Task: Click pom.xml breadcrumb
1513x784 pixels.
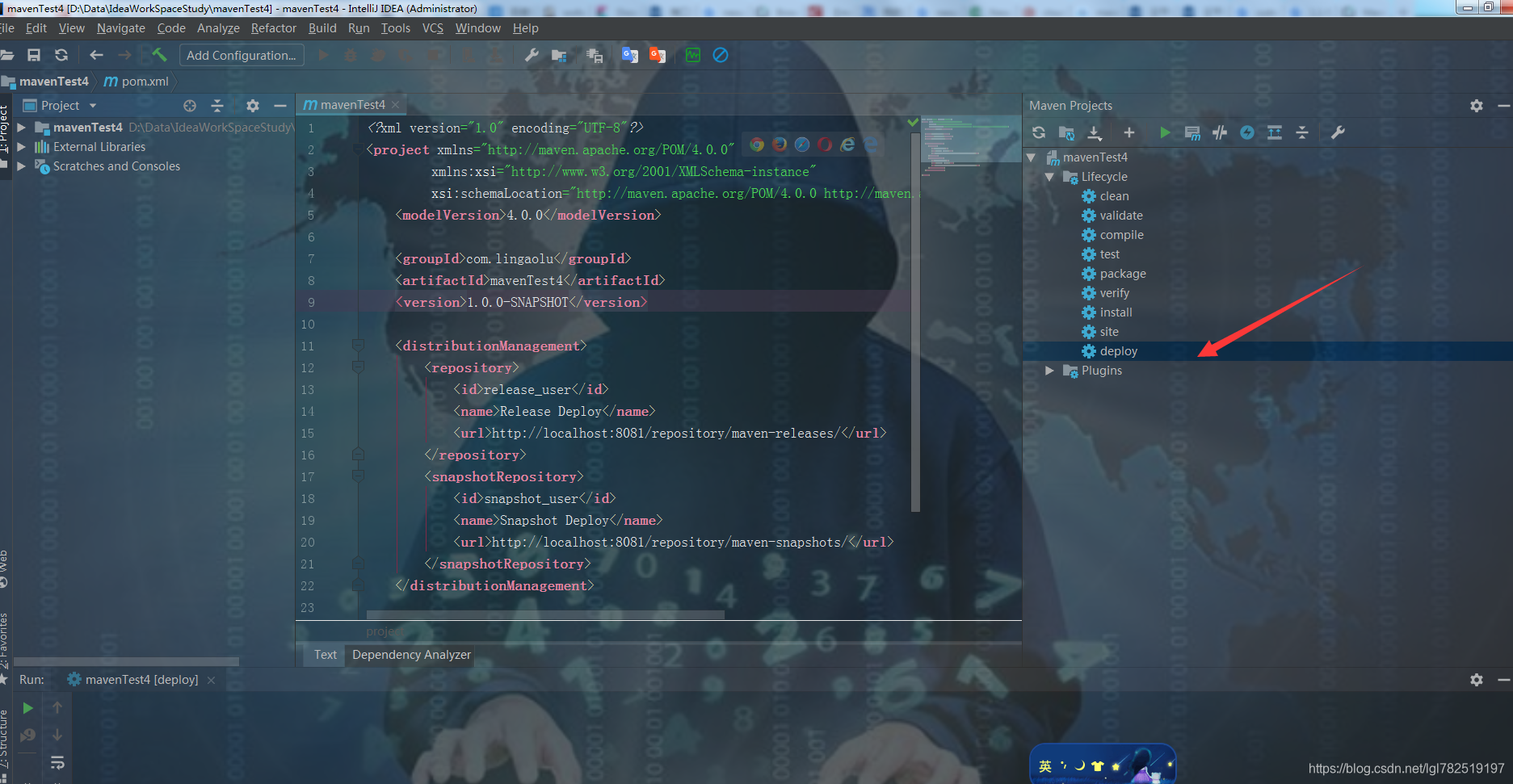Action: coord(137,82)
